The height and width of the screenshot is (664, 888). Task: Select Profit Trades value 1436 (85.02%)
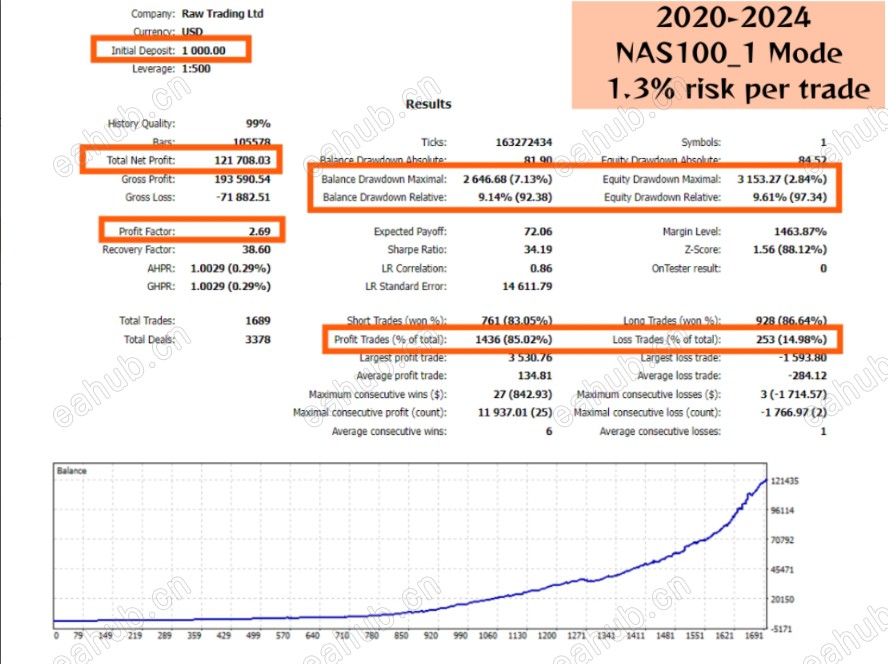coord(514,339)
